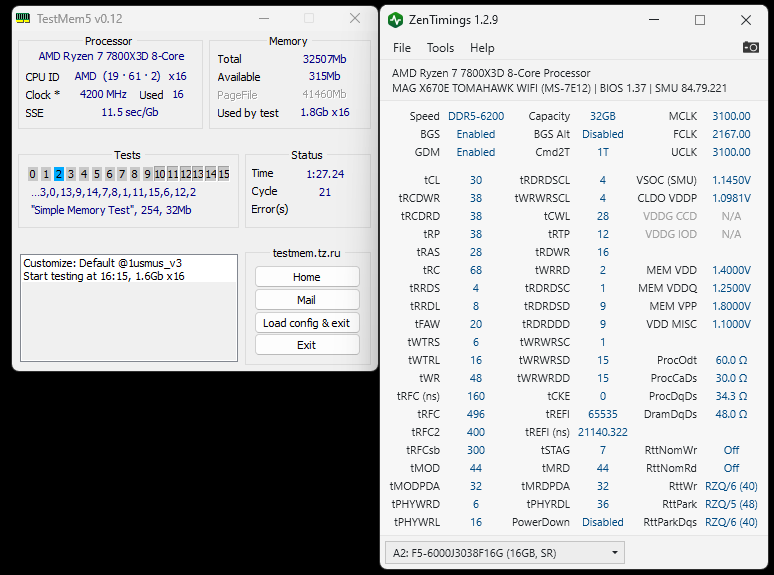Click the testmem.tz.ru label
This screenshot has width=774, height=575.
pos(307,253)
